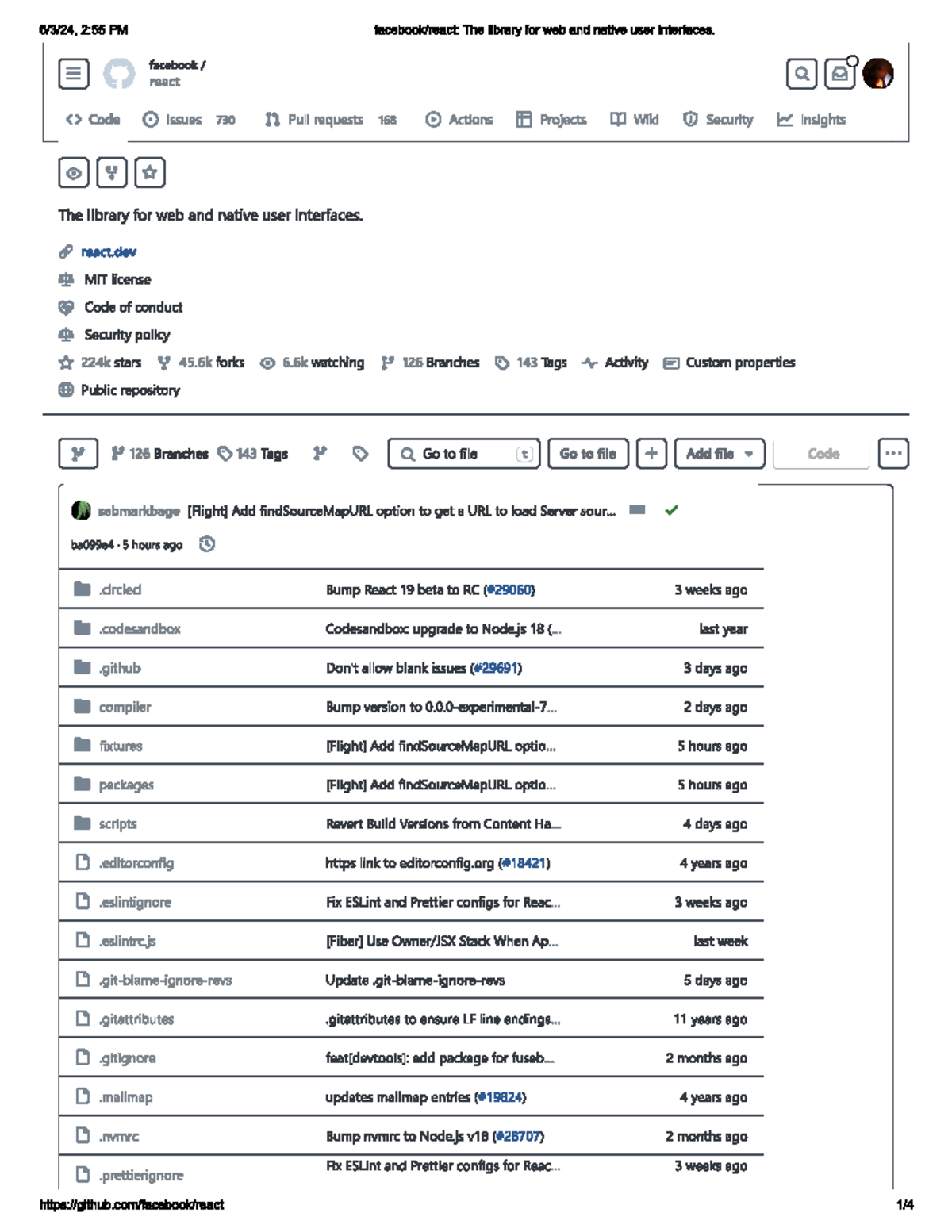View Code of conduct
This screenshot has width=952, height=1232.
click(x=133, y=307)
